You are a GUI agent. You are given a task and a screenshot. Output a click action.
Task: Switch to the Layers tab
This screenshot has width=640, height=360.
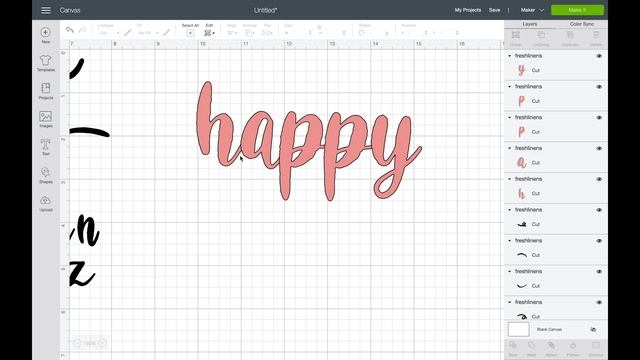[x=530, y=24]
